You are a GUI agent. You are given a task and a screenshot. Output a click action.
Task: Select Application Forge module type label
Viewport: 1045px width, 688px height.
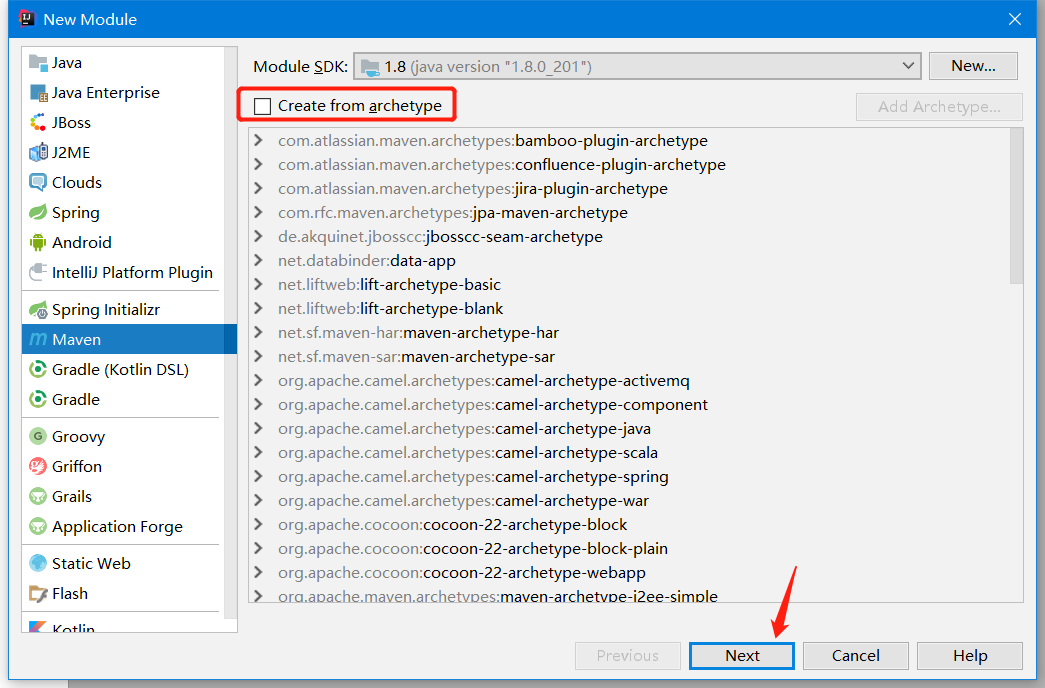point(117,527)
